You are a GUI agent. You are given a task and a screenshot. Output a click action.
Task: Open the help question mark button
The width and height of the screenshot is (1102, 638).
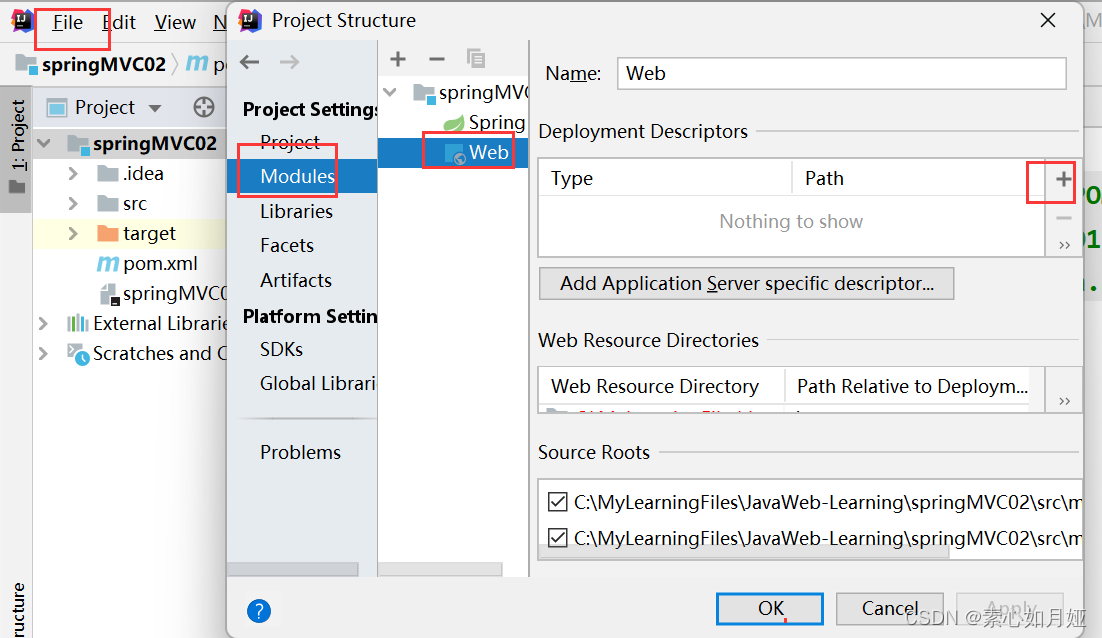click(x=259, y=611)
